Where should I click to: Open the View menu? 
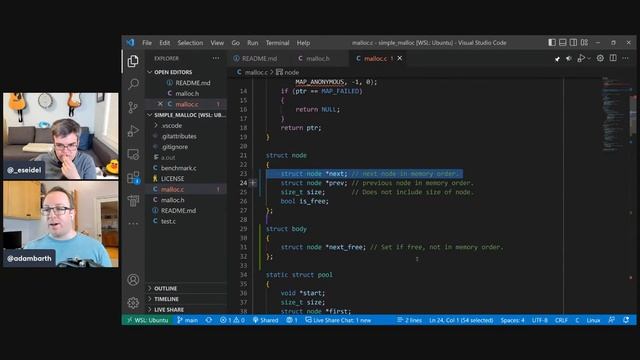click(x=217, y=43)
